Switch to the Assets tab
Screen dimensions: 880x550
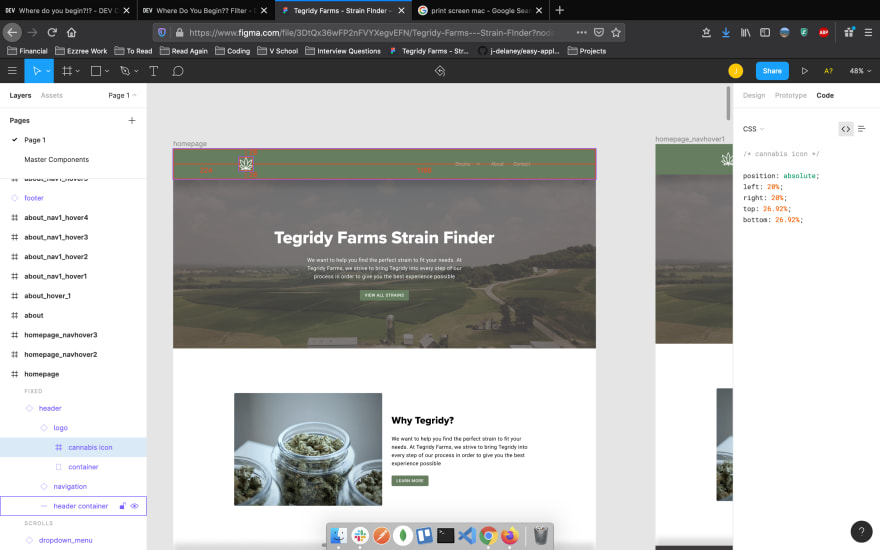click(x=52, y=95)
